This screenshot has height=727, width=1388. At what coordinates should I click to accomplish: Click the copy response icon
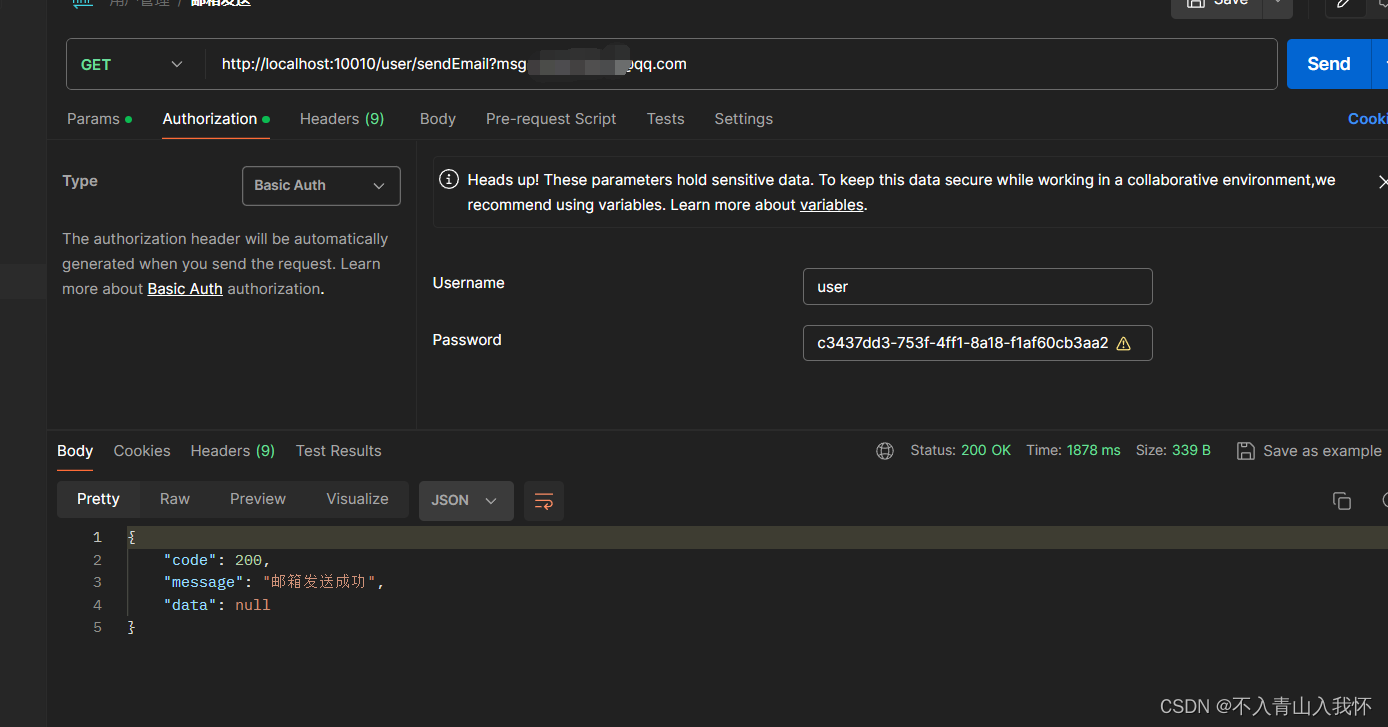point(1341,500)
